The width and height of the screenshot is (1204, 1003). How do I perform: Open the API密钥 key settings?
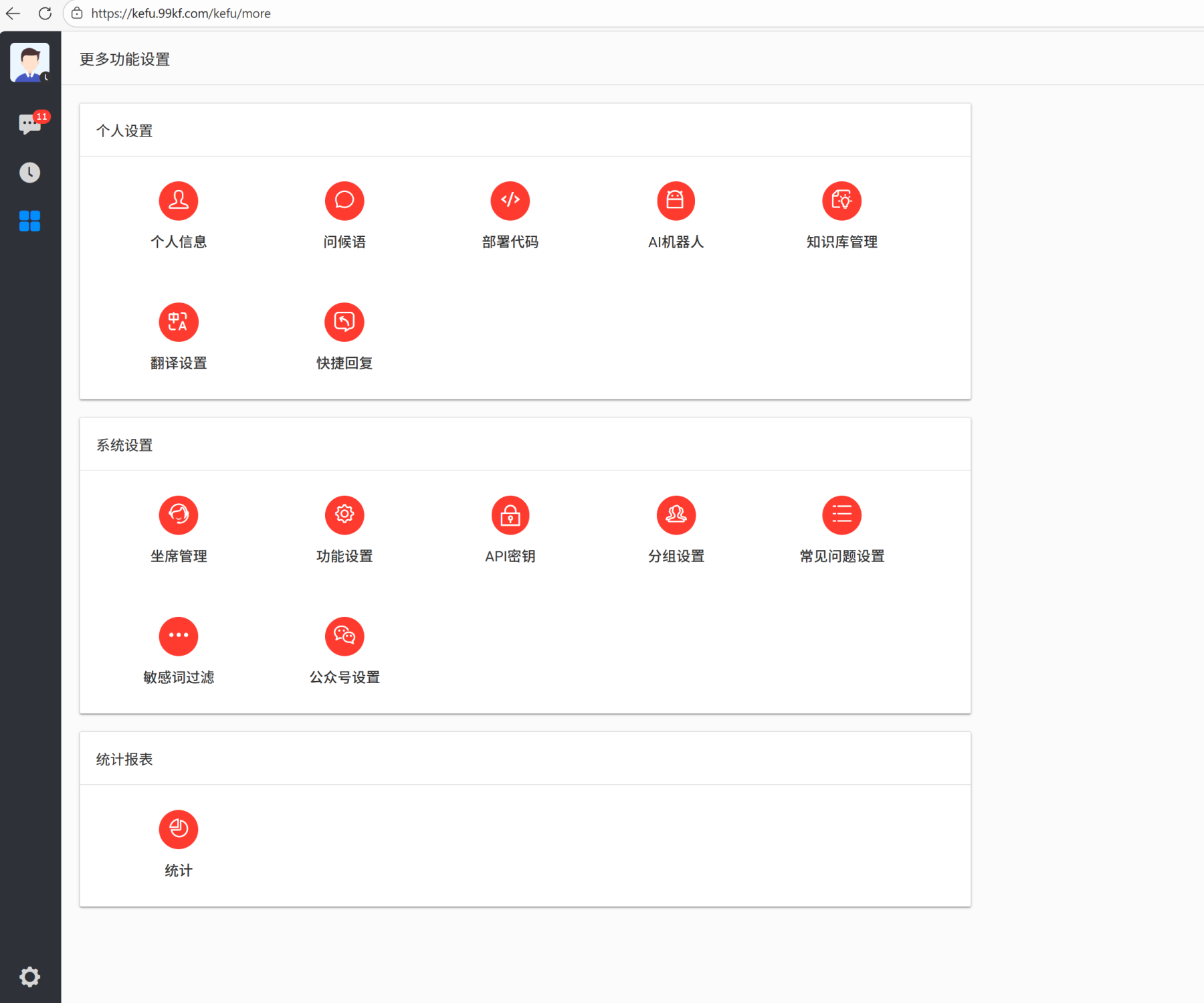510,515
